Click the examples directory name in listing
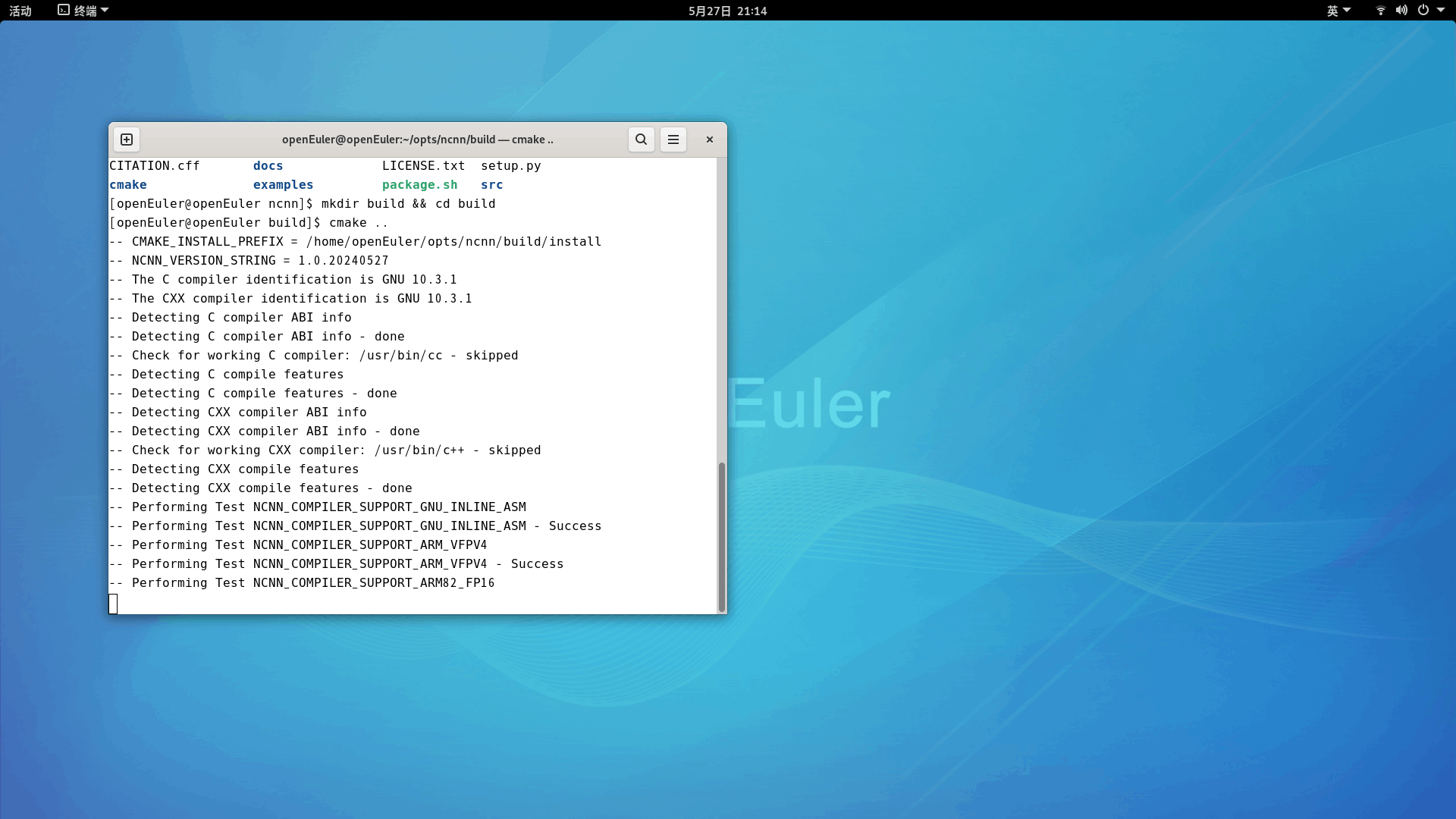Image resolution: width=1456 pixels, height=819 pixels. [x=283, y=185]
